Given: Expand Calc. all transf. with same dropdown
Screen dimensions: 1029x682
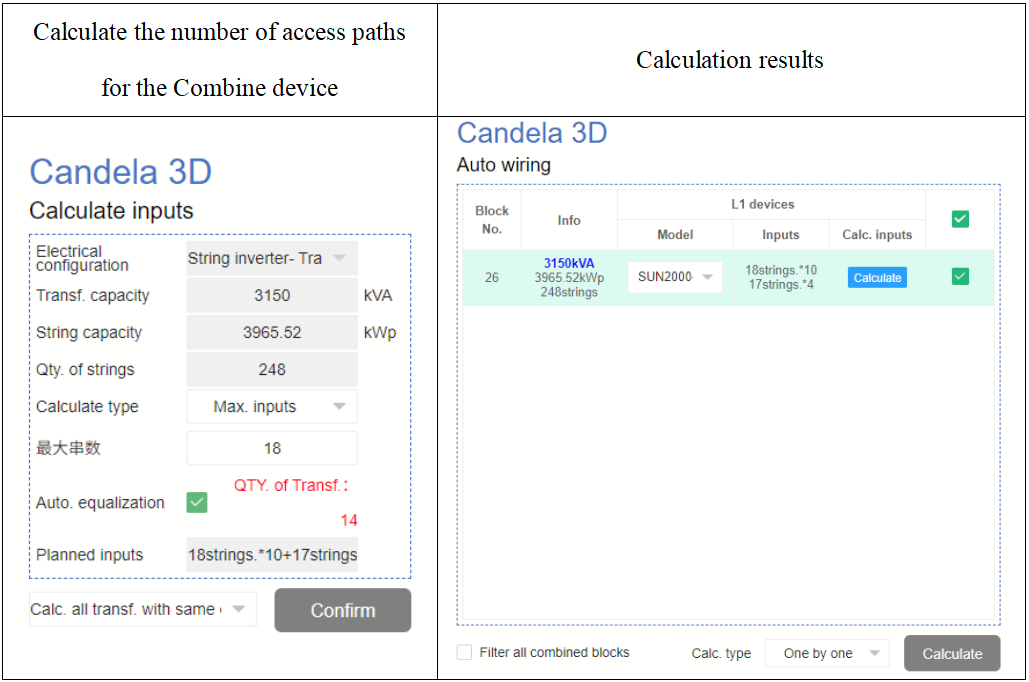Looking at the screenshot, I should [x=142, y=610].
